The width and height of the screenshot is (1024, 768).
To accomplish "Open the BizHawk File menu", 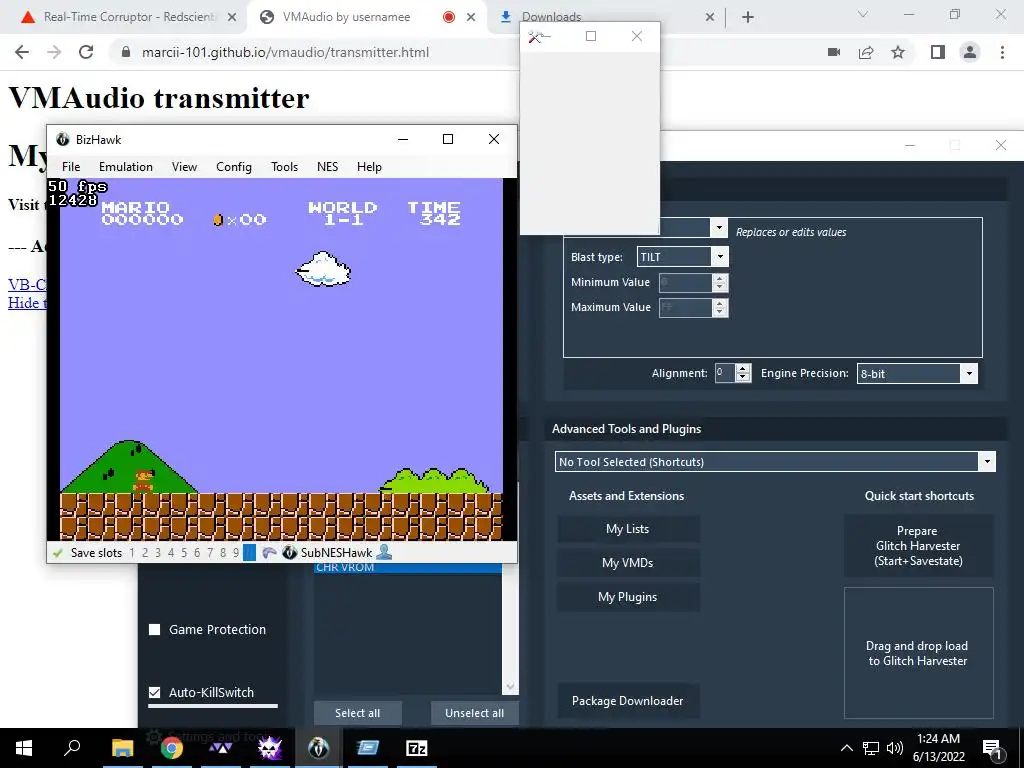I will click(71, 167).
